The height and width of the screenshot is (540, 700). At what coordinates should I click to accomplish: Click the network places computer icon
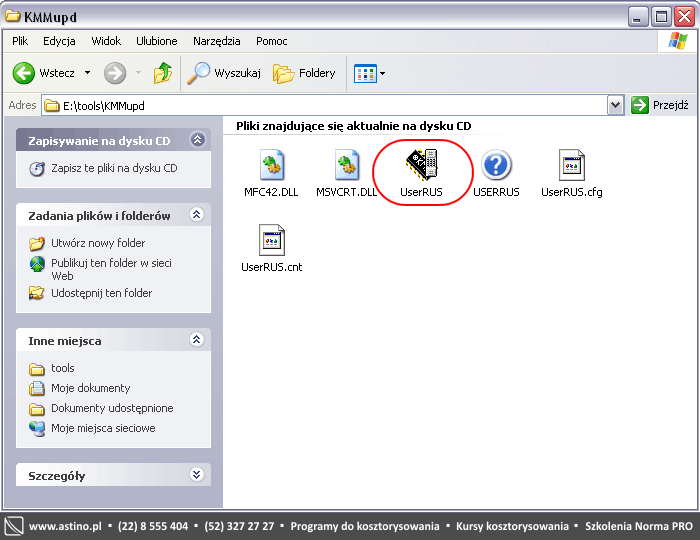click(37, 429)
